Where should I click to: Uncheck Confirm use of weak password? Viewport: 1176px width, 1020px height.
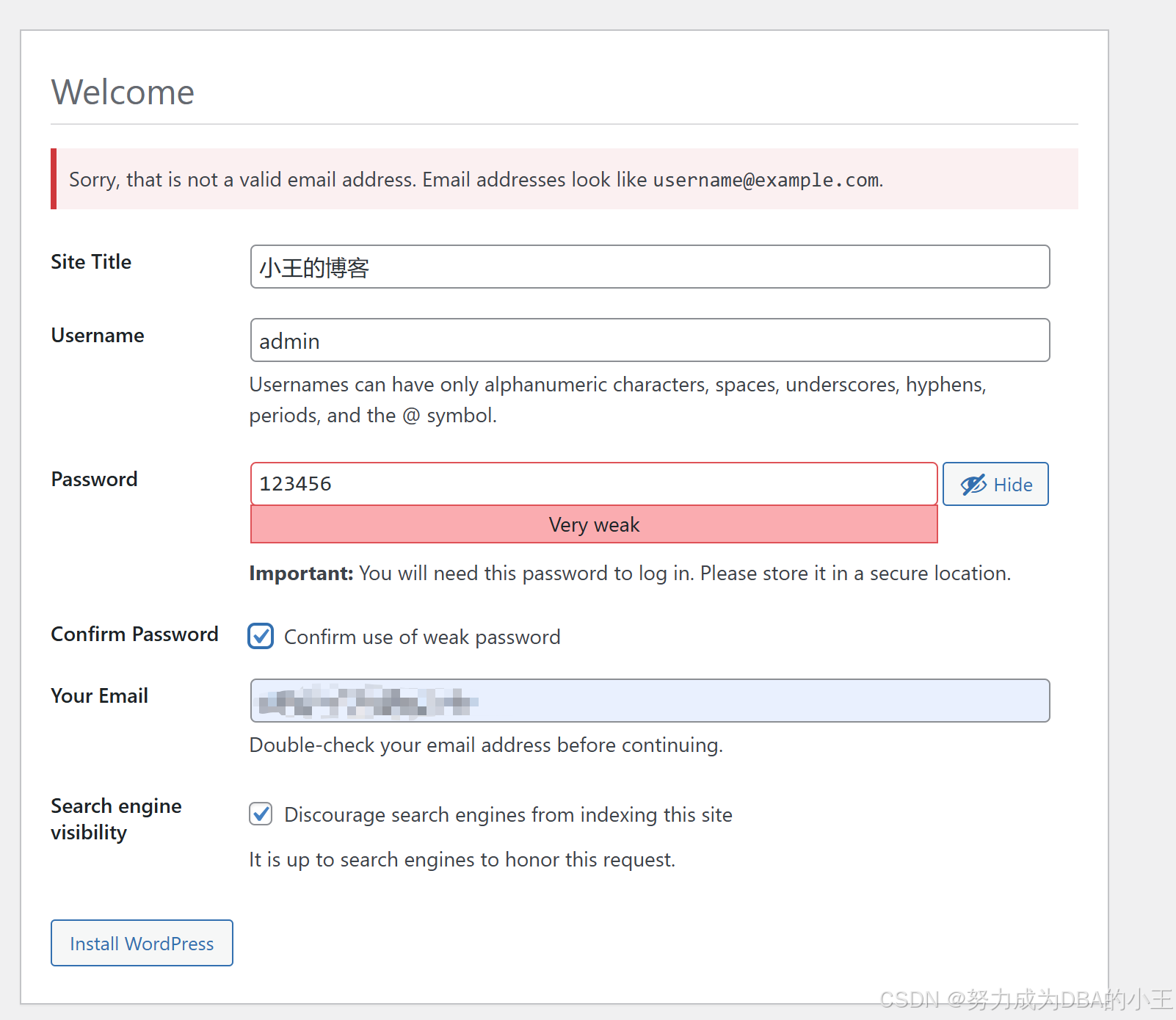261,636
